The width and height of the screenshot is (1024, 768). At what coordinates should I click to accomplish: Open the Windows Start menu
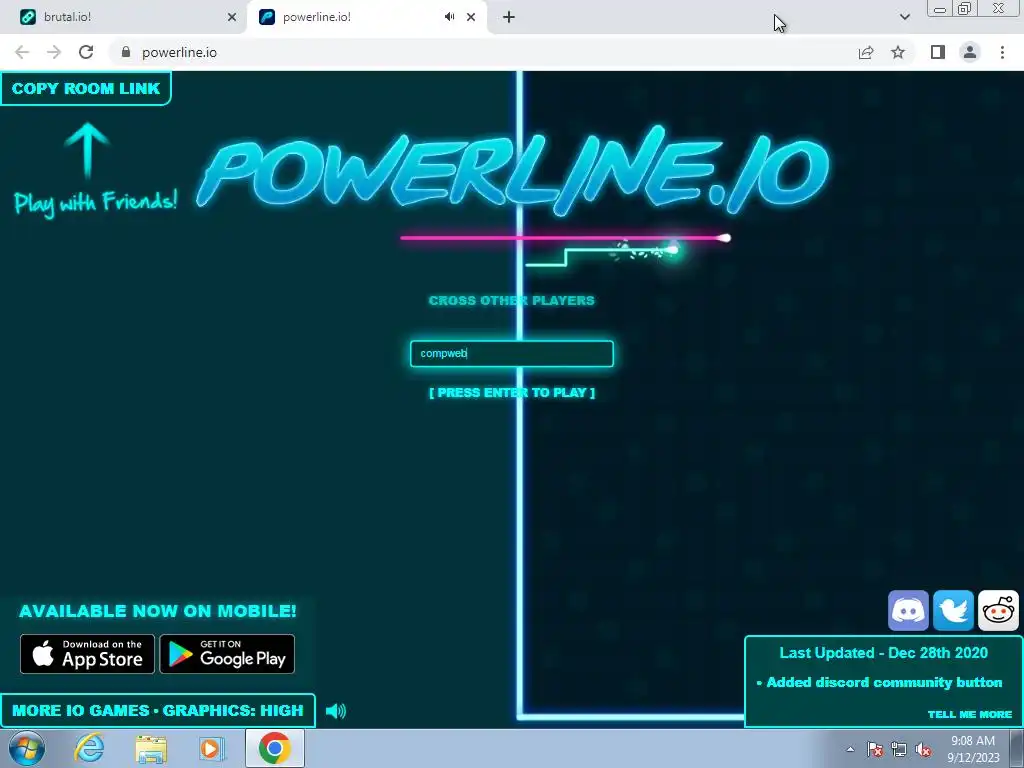[x=26, y=748]
